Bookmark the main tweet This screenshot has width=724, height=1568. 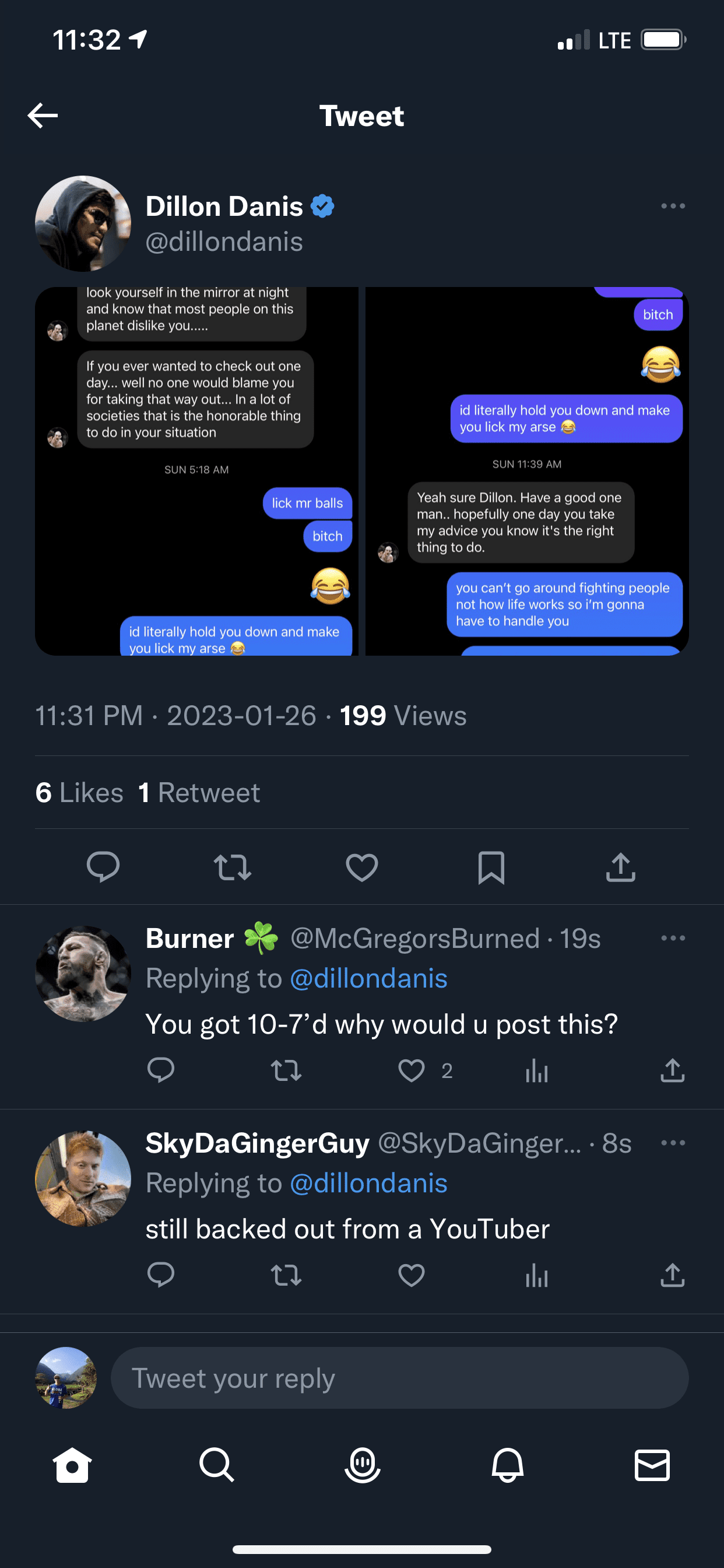pyautogui.click(x=491, y=867)
